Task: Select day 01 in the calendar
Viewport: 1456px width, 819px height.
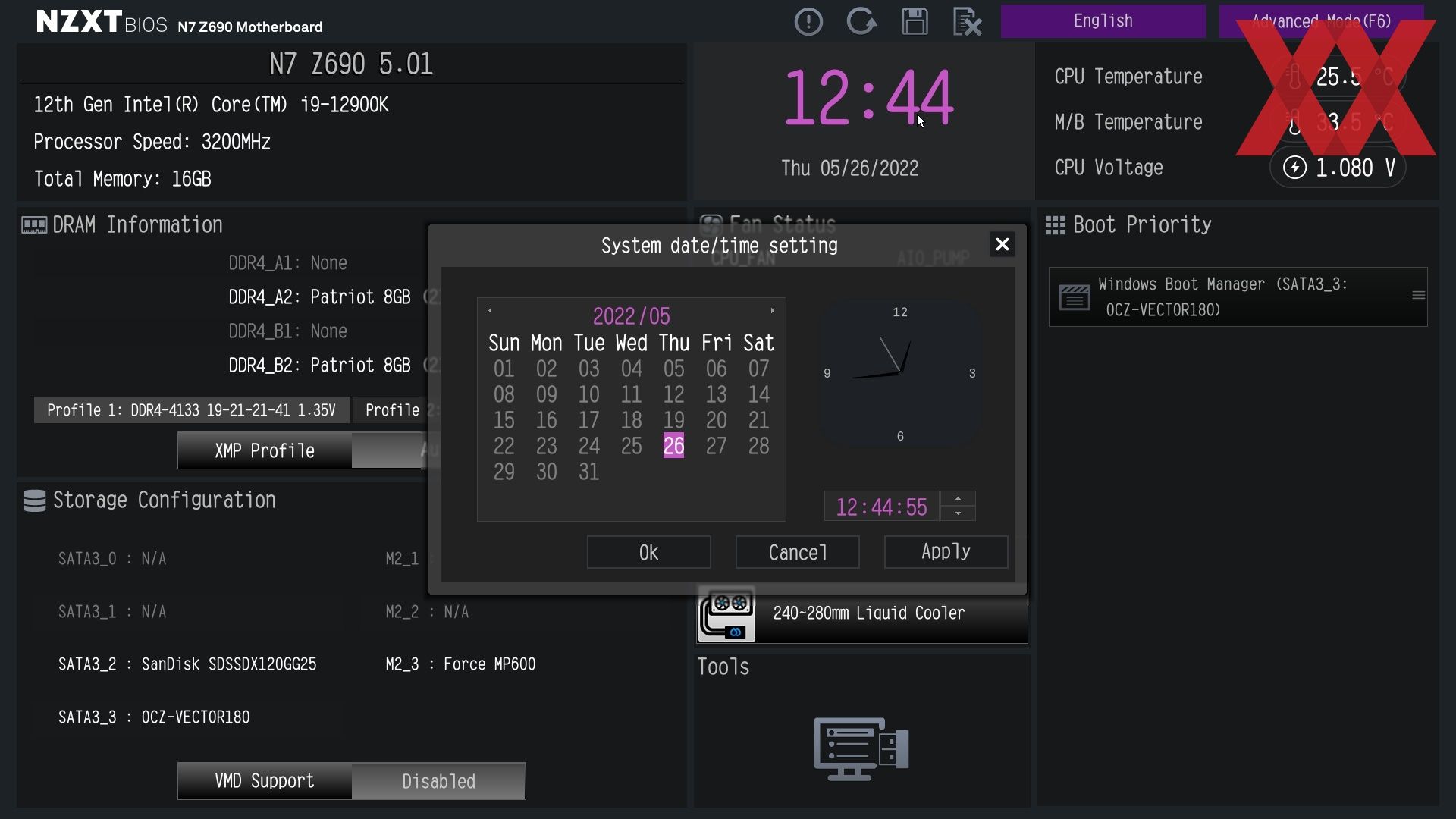Action: 504,369
